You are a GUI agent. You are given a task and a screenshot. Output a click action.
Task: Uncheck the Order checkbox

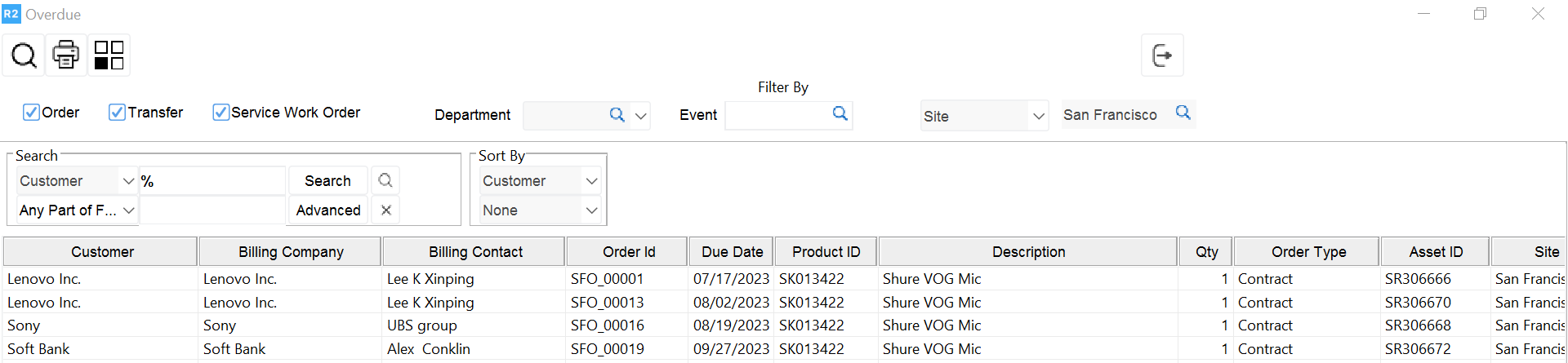tap(31, 113)
